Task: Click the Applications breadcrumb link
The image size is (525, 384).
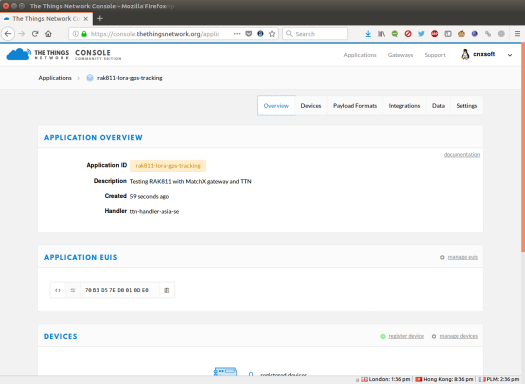Action: 55,78
